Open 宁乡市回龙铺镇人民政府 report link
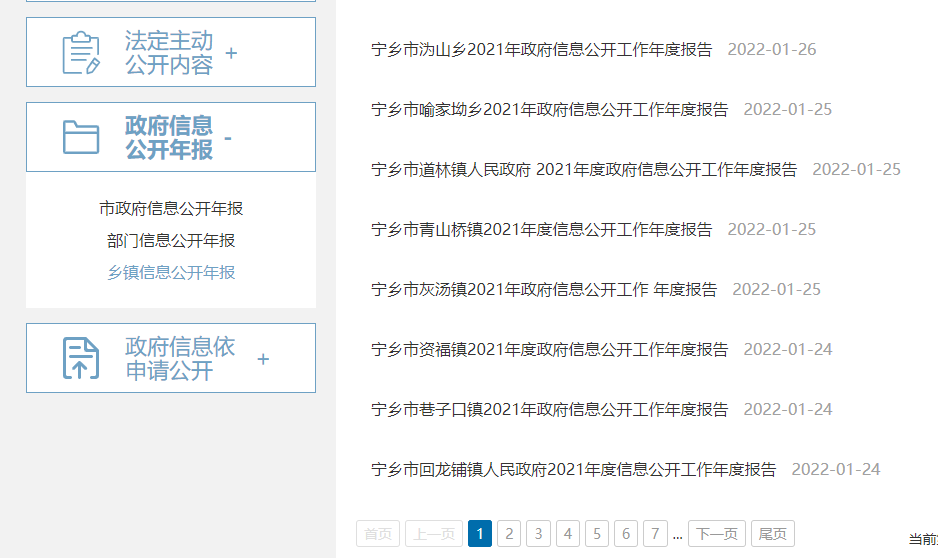This screenshot has height=558, width=938. point(573,469)
